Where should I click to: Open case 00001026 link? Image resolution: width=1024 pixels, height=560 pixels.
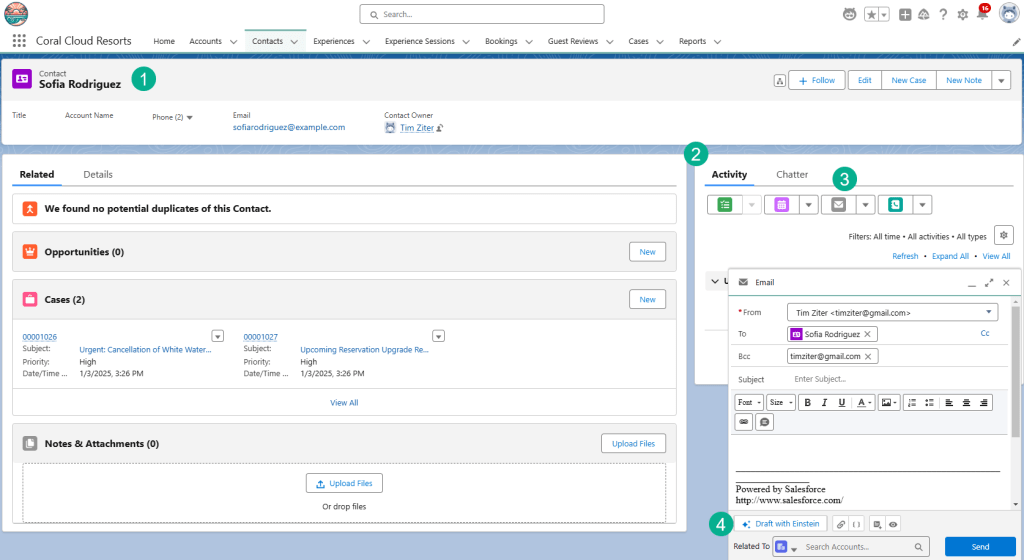(x=40, y=337)
